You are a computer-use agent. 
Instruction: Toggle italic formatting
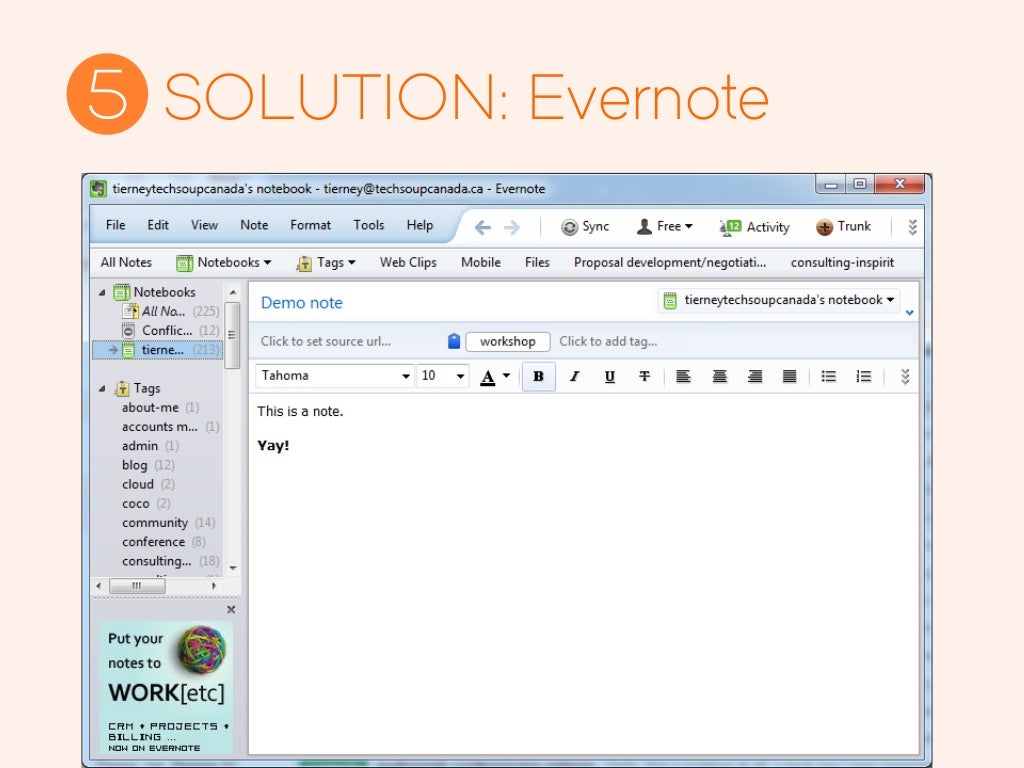[x=574, y=376]
